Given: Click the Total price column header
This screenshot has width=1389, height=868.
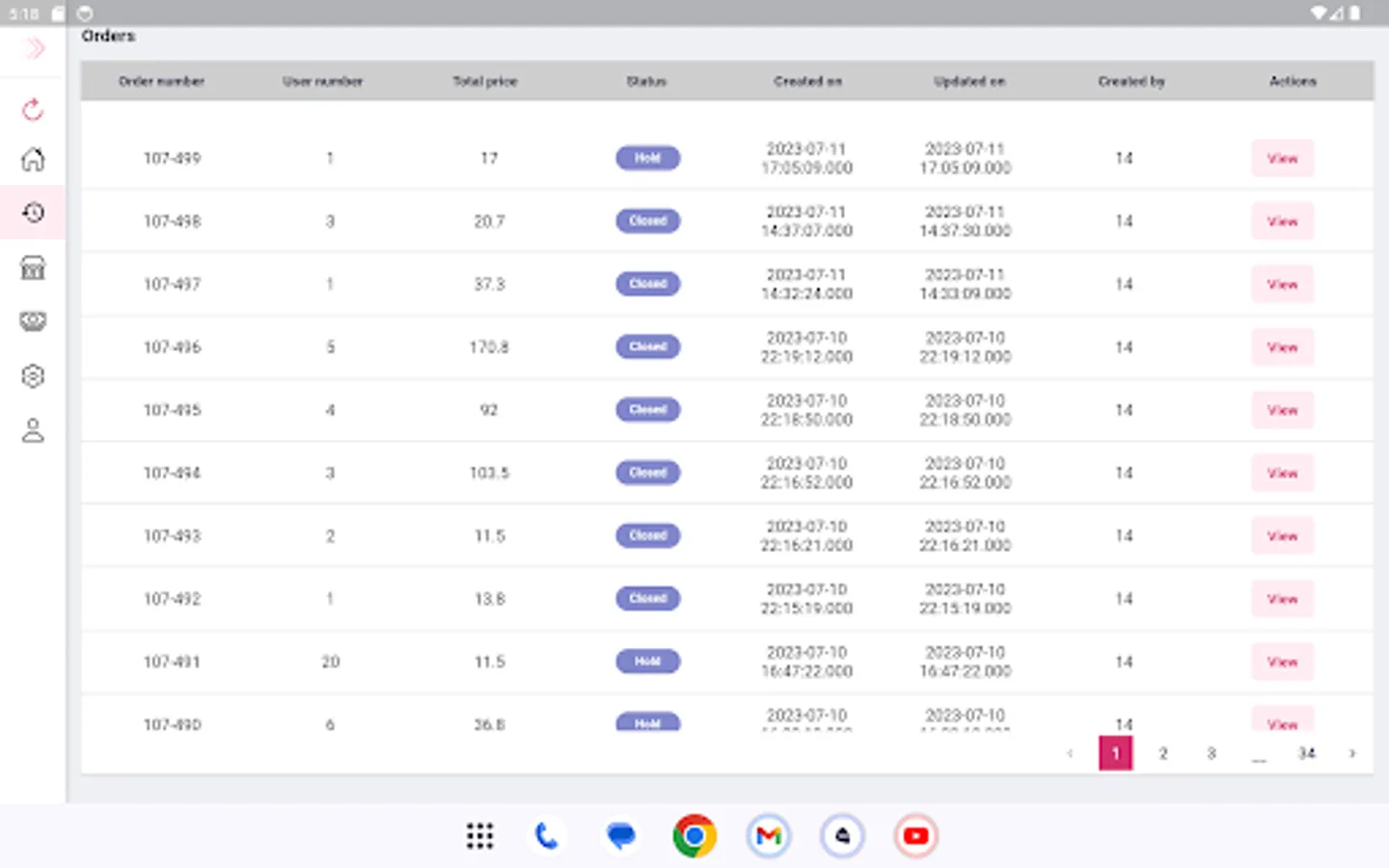Looking at the screenshot, I should pos(485,81).
